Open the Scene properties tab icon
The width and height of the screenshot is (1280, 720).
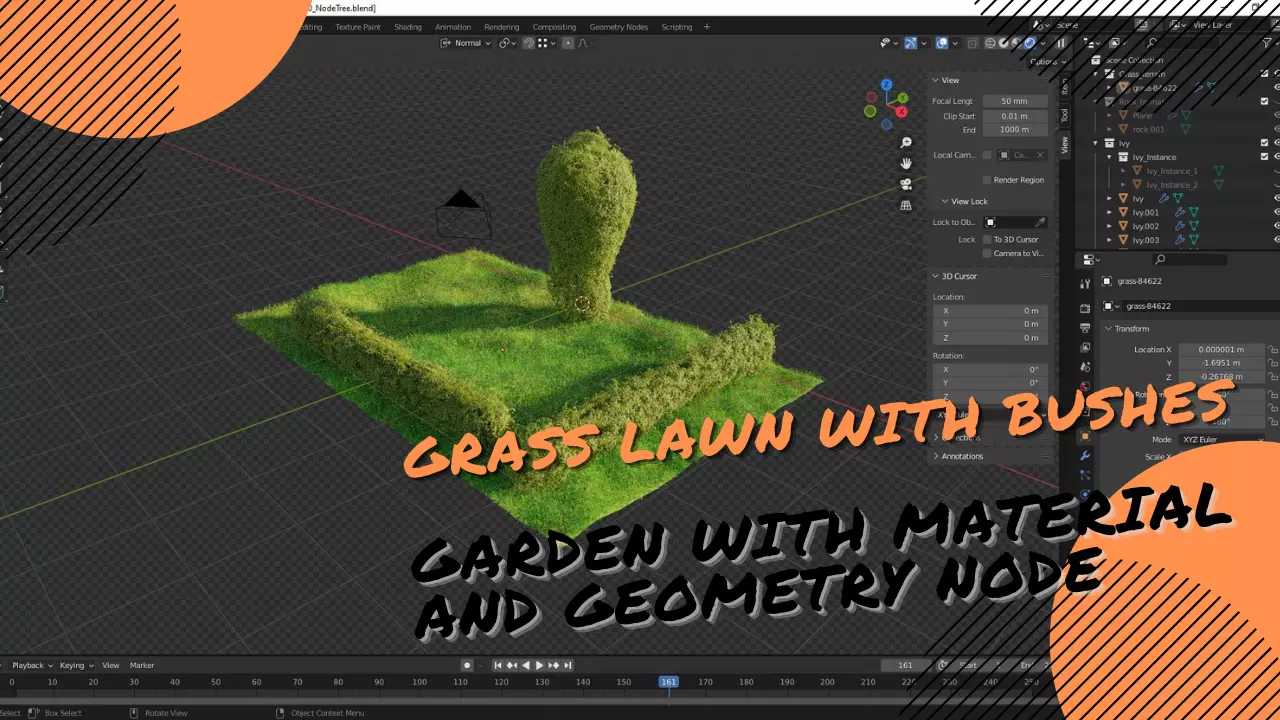(x=1085, y=367)
